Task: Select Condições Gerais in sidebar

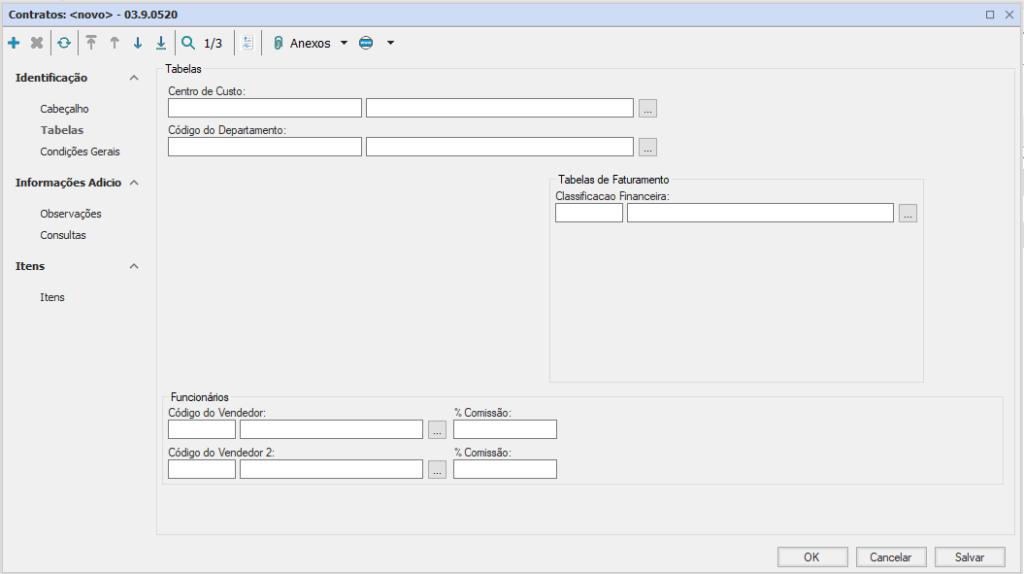Action: click(80, 152)
